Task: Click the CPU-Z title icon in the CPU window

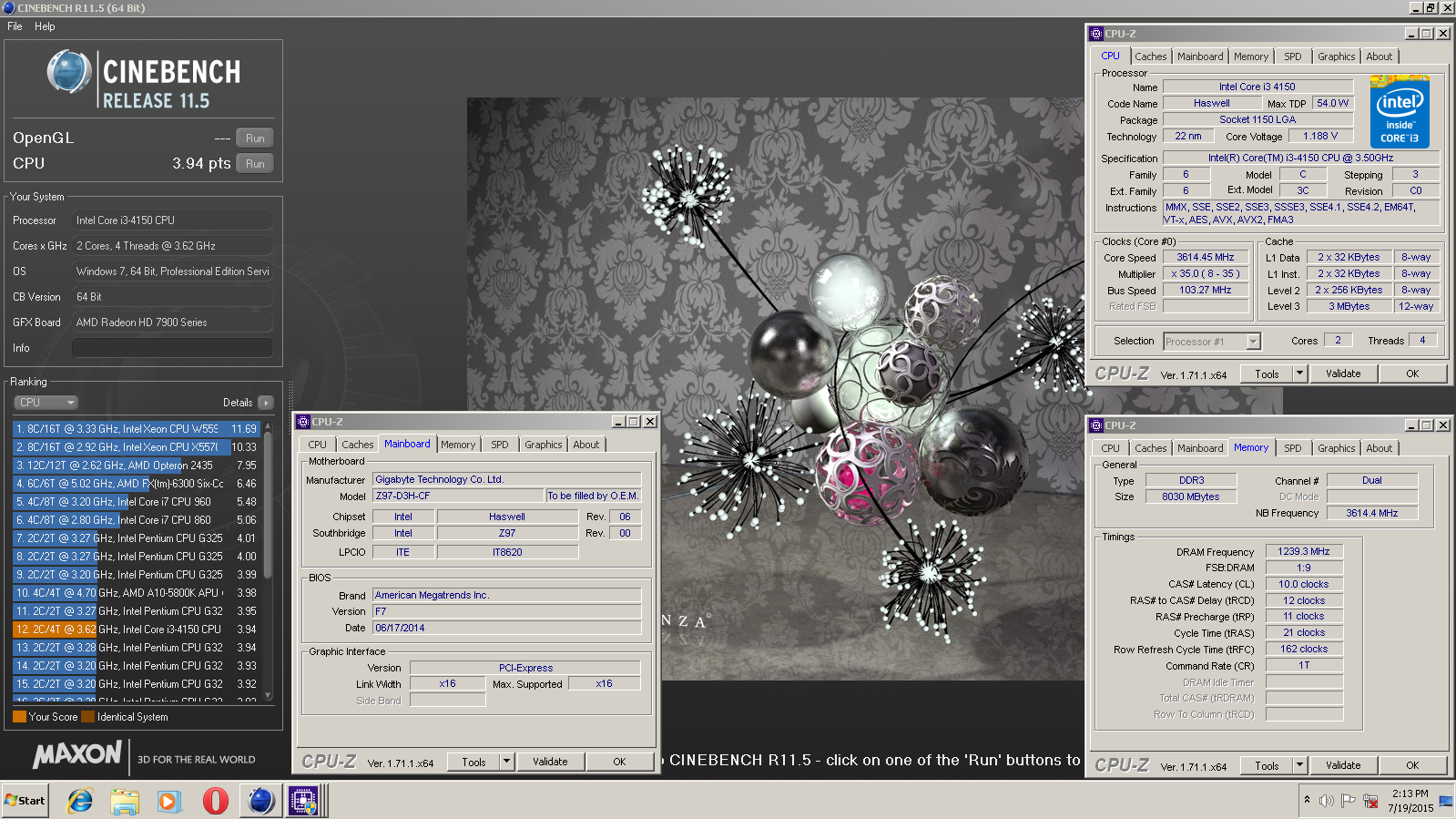Action: coord(1096,34)
